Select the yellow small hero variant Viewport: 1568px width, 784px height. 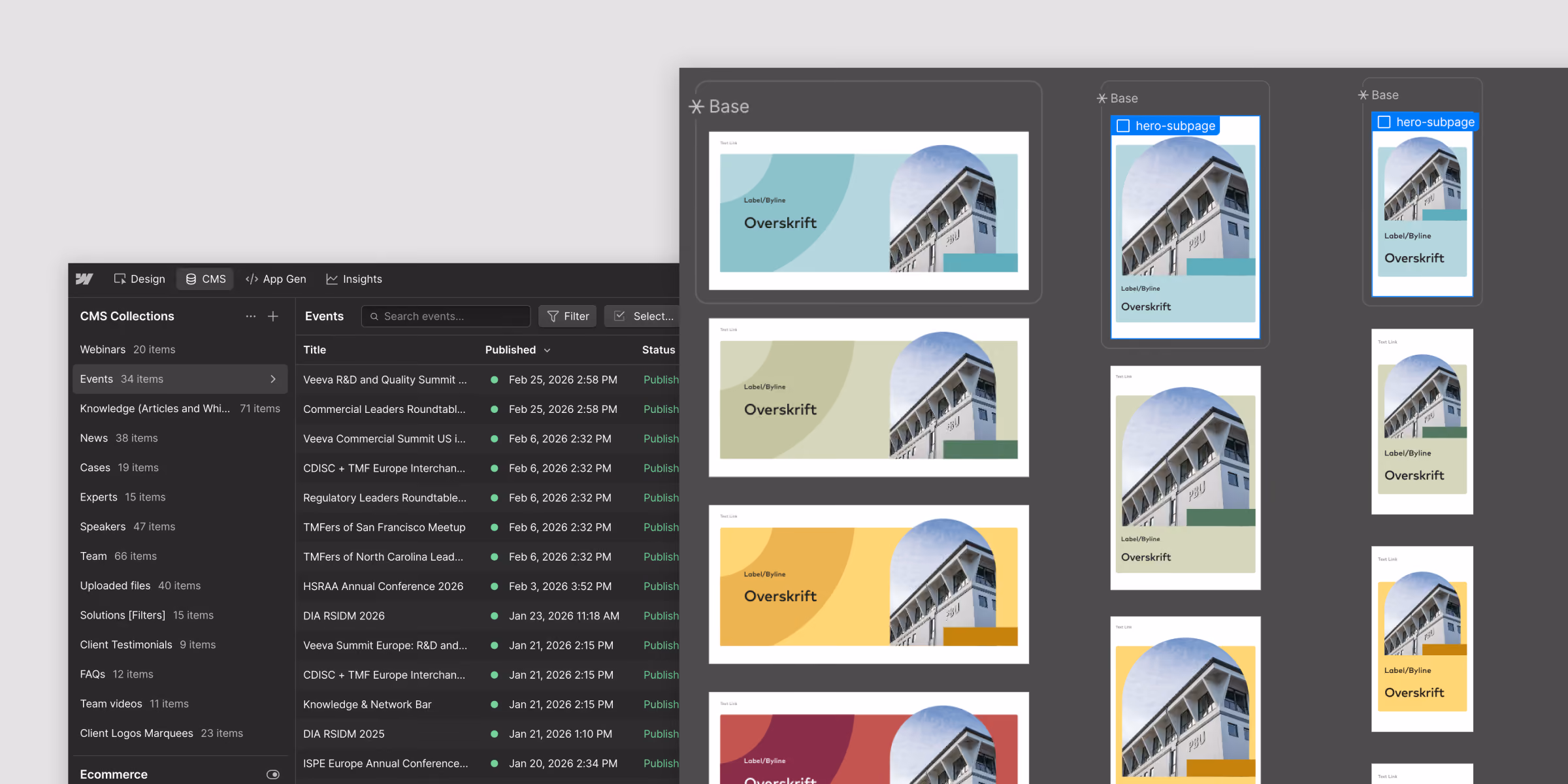click(x=1422, y=639)
